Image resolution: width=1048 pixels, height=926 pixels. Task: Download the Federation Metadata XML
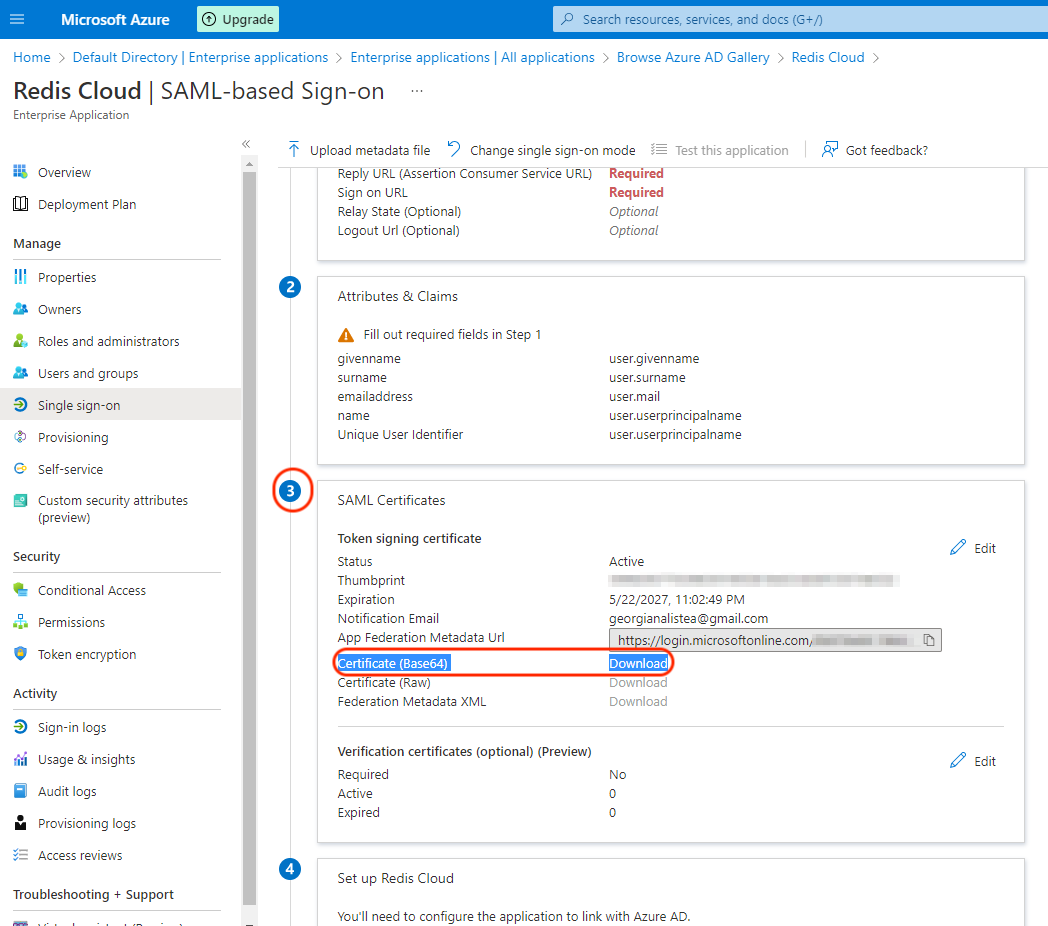(638, 701)
